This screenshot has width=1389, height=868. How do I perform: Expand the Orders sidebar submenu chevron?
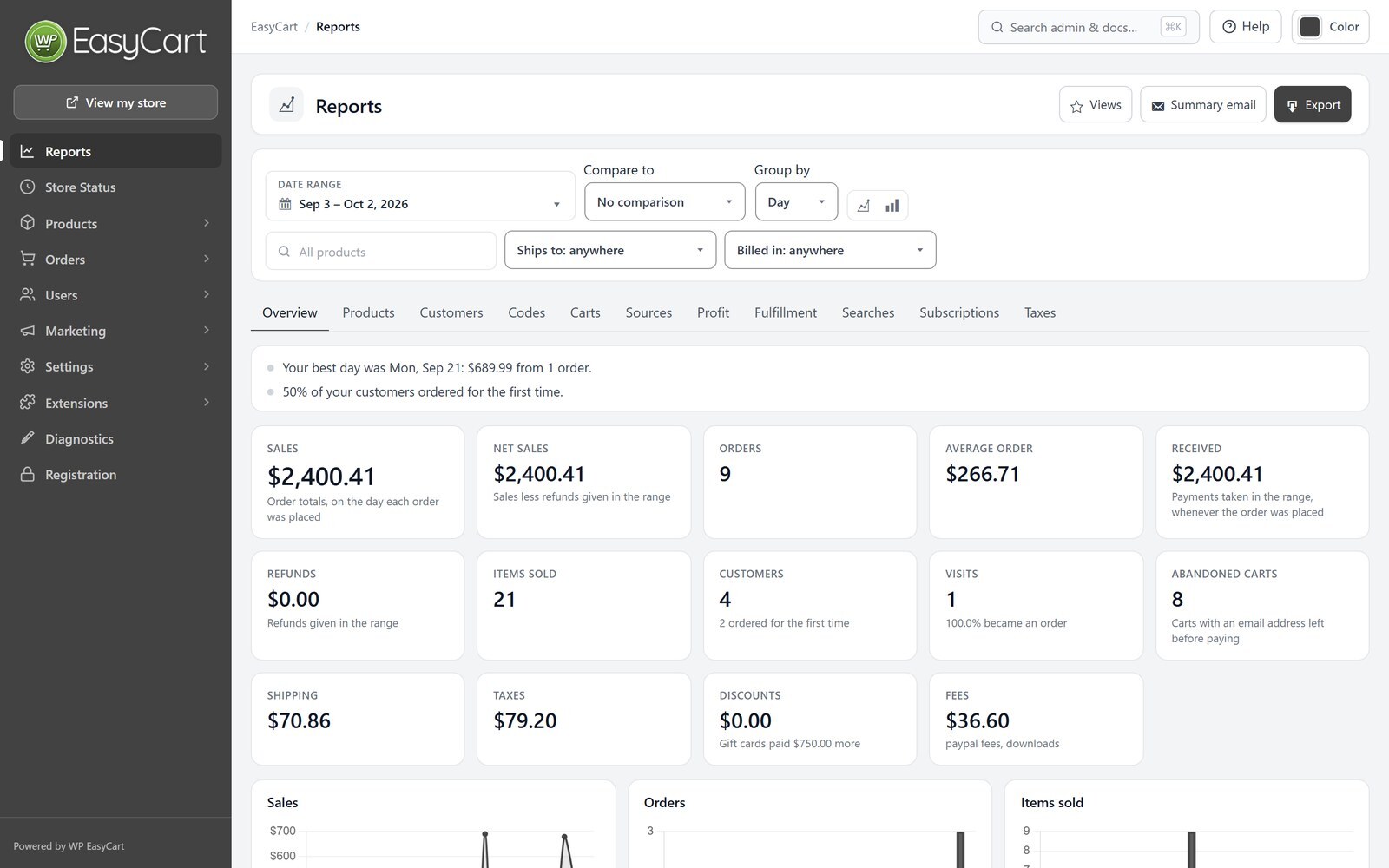click(207, 259)
